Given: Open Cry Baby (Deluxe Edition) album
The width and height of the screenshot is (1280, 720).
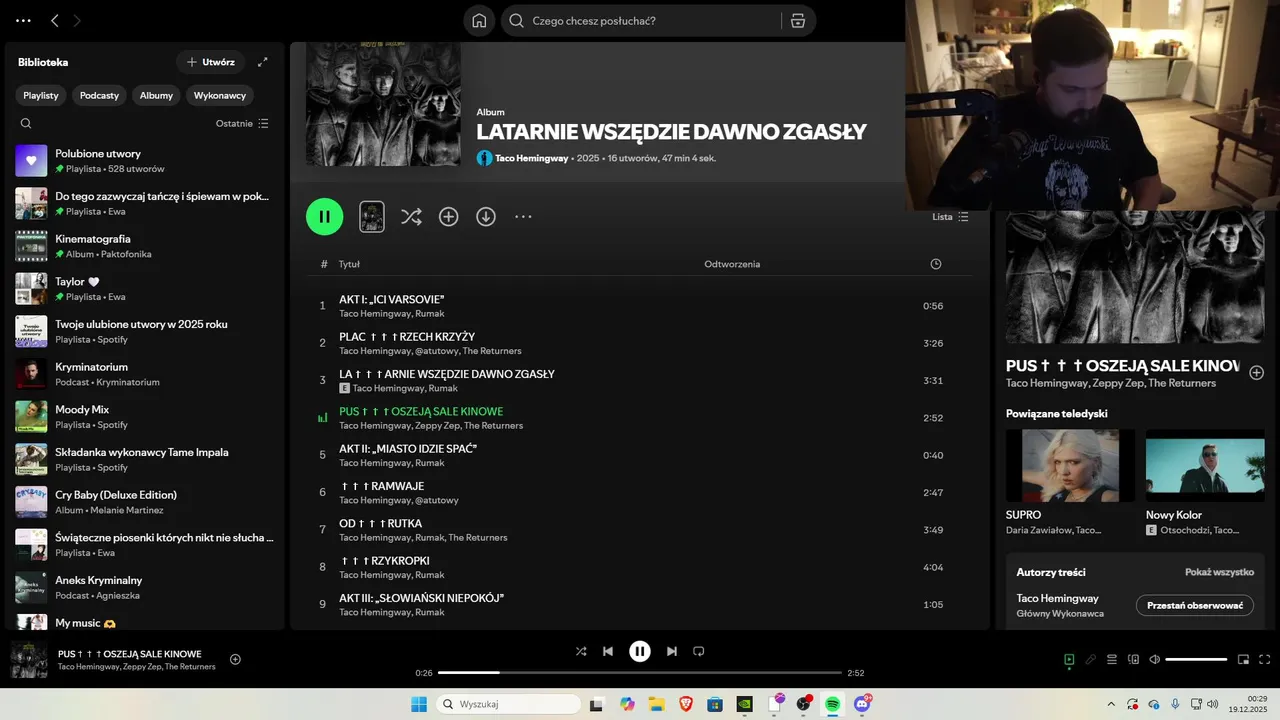Looking at the screenshot, I should tap(145, 502).
